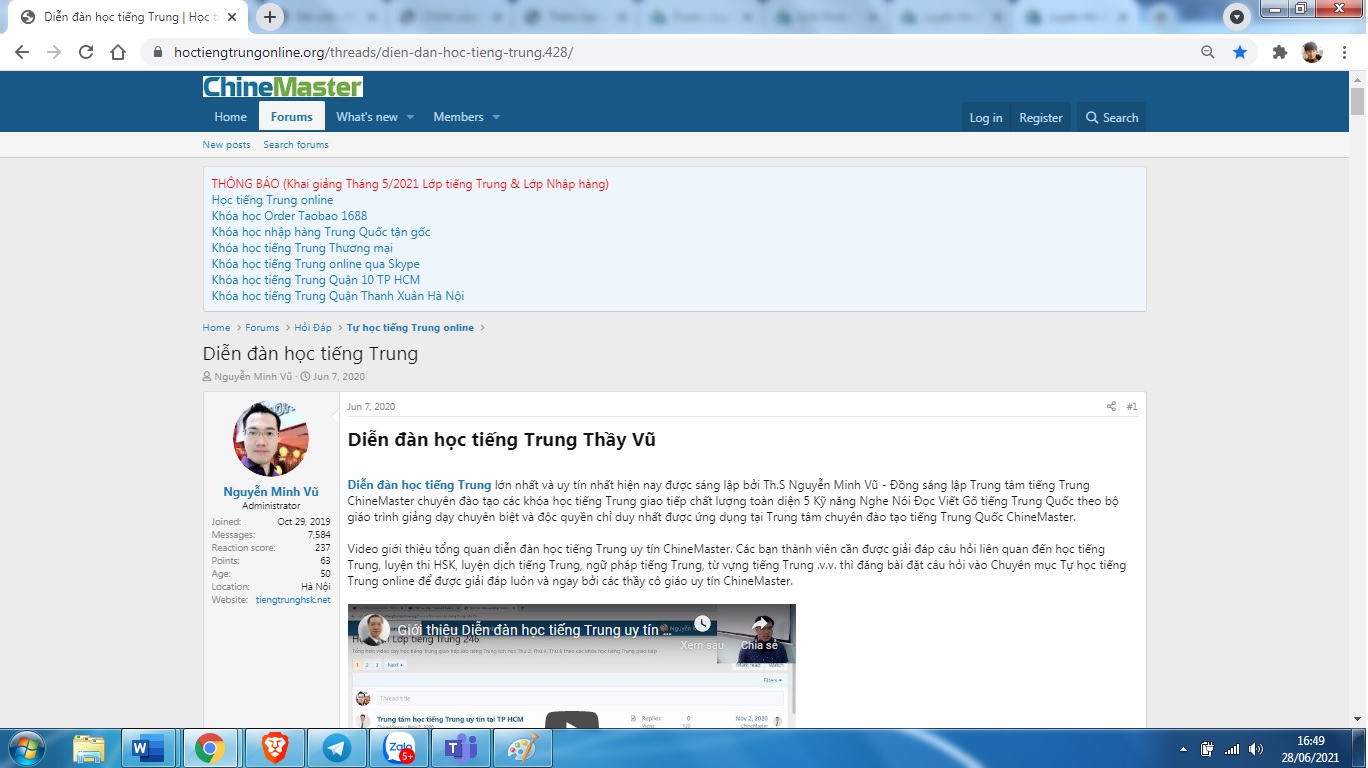Launch Zalo from the taskbar
Image resolution: width=1368 pixels, height=768 pixels.
(398, 748)
